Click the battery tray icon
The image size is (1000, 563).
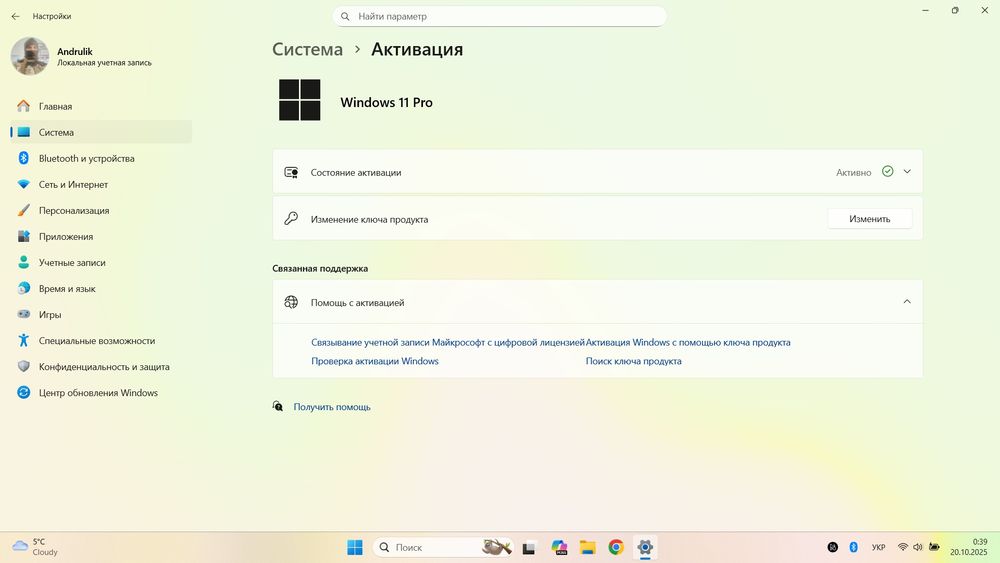934,547
